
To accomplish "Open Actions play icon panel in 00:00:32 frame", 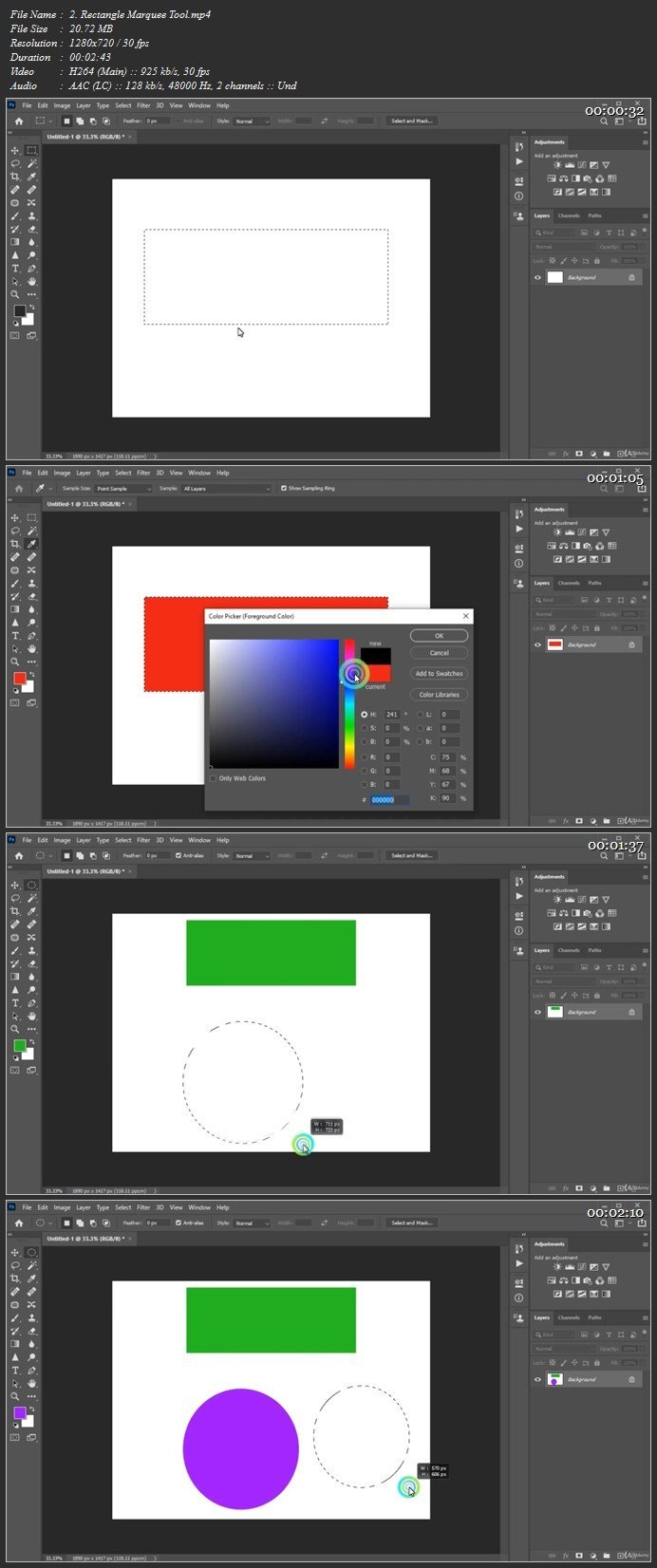I will click(518, 161).
